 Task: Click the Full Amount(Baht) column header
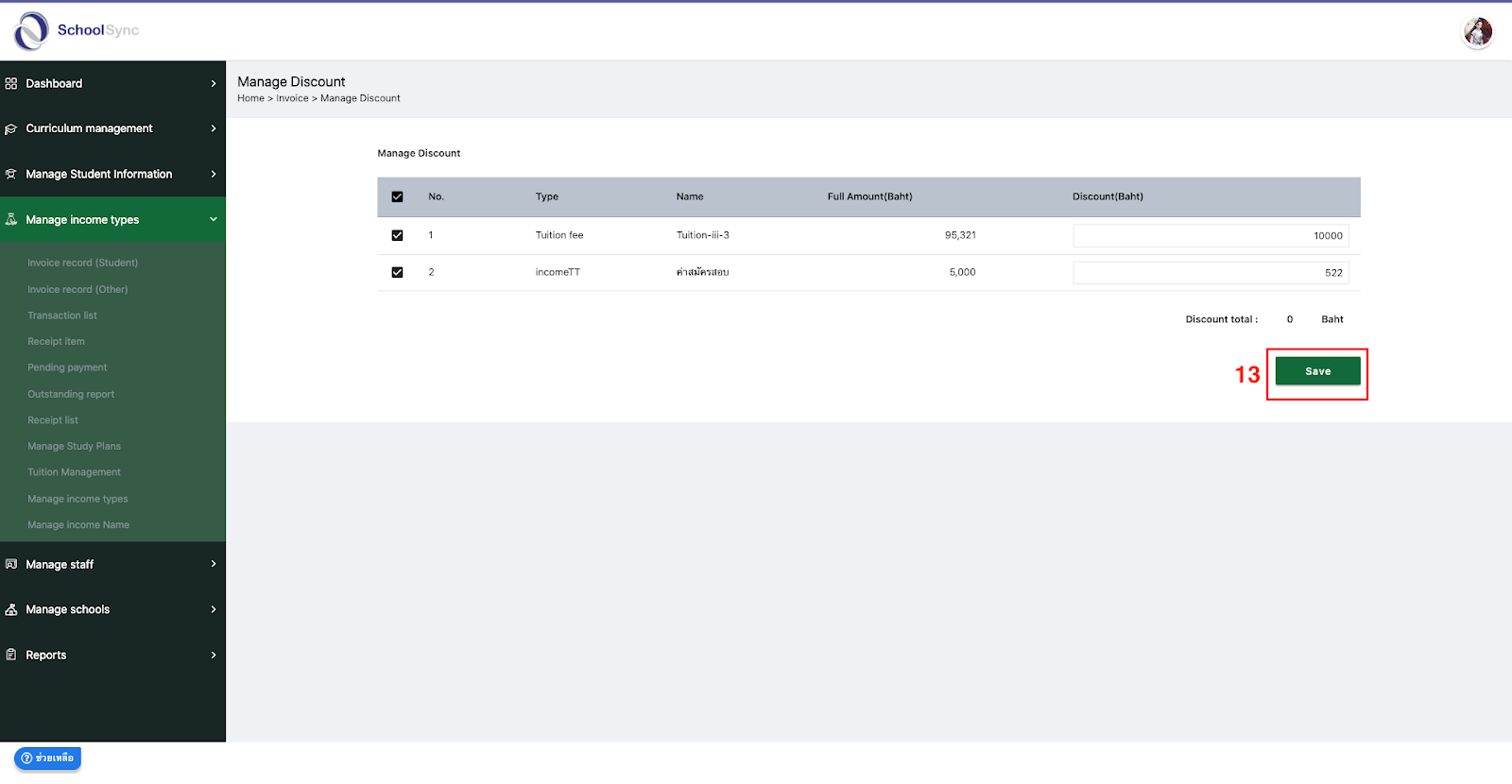pyautogui.click(x=869, y=196)
